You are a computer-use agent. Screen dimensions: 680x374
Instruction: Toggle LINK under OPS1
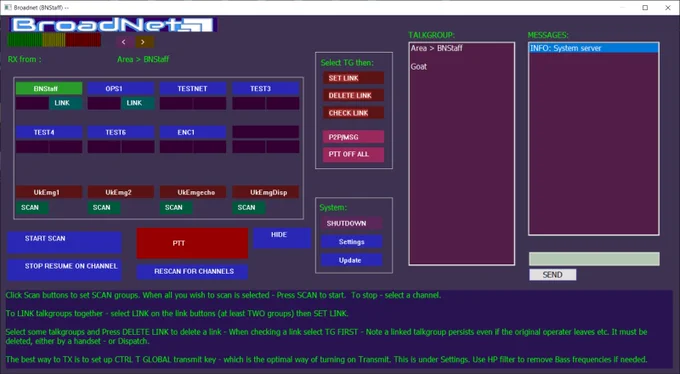pyautogui.click(x=137, y=103)
